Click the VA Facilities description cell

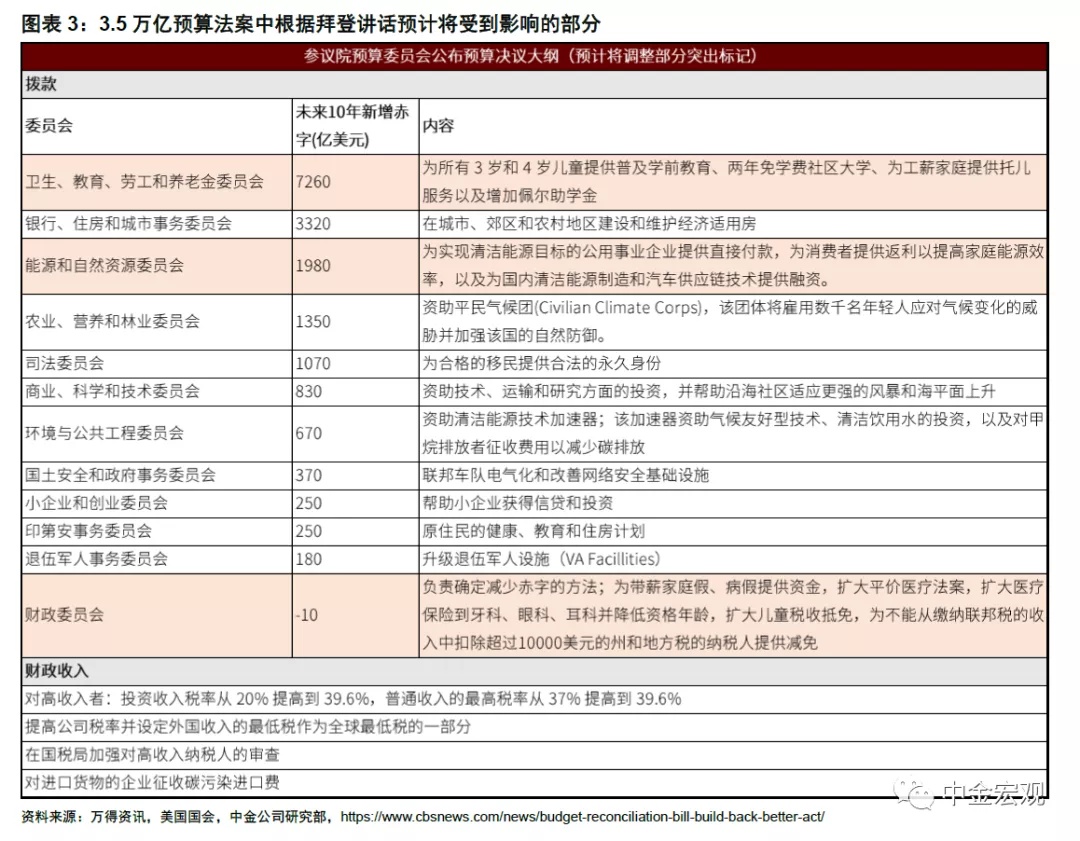[x=732, y=558]
